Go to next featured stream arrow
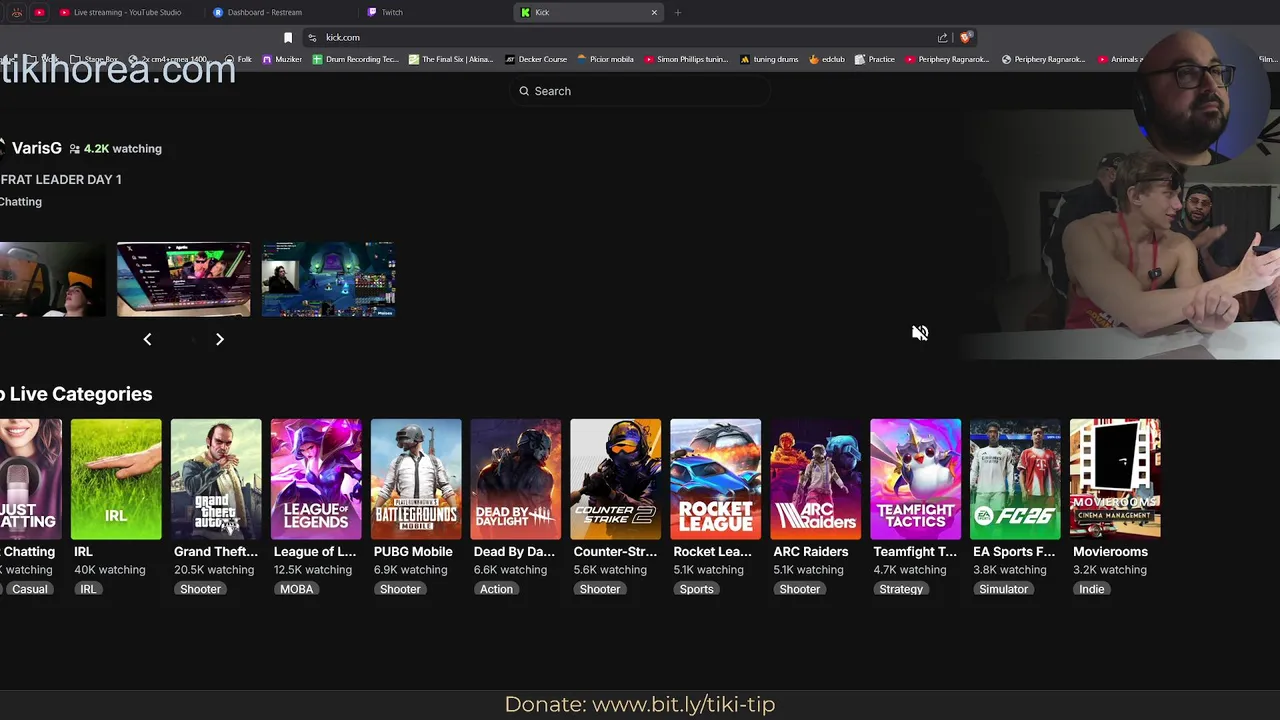This screenshot has width=1280, height=720. pos(220,339)
